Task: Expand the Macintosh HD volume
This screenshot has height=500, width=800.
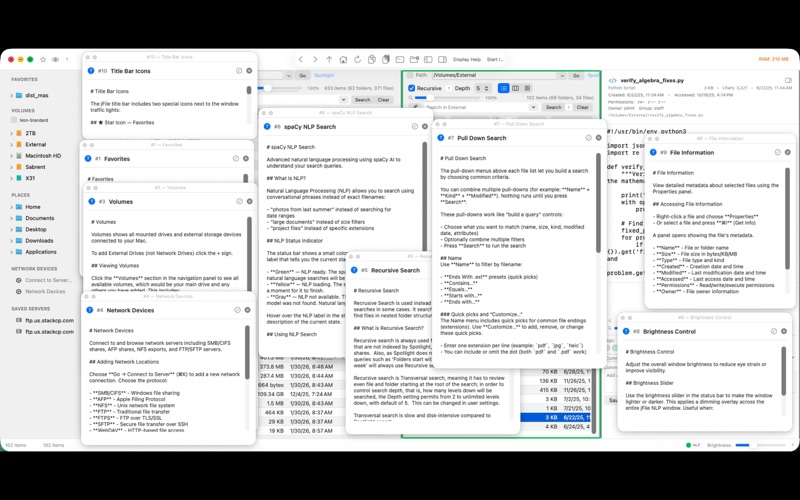Action: 11,156
